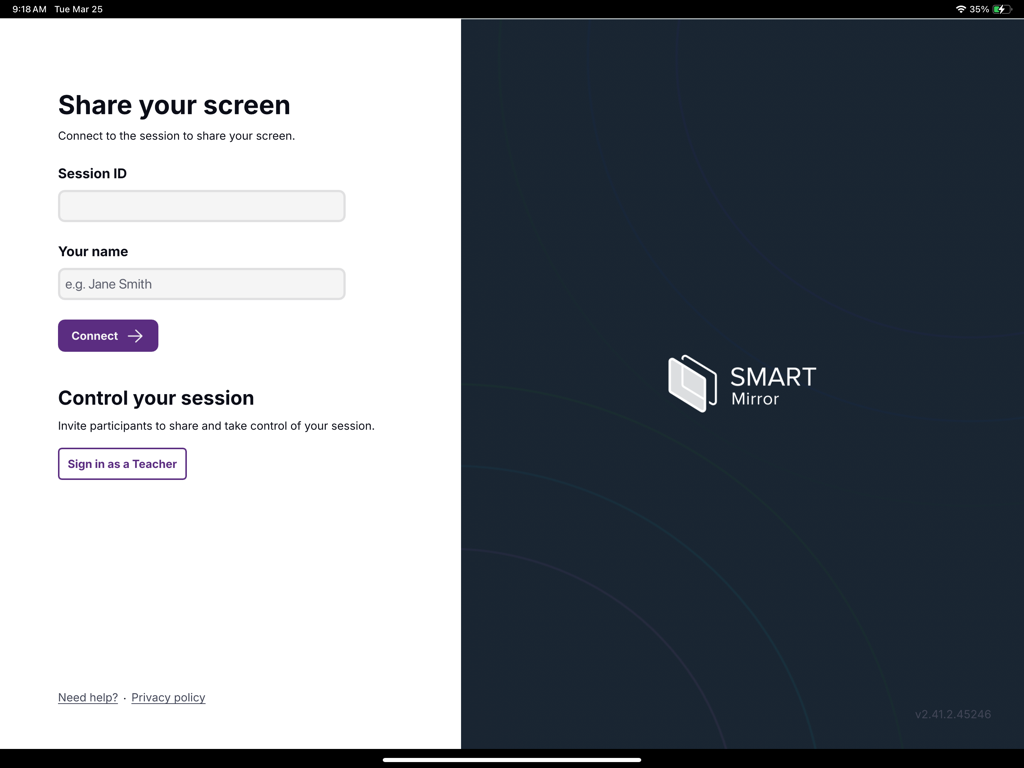Click the Share your screen heading
Screen dimensions: 1024x768
click(174, 105)
